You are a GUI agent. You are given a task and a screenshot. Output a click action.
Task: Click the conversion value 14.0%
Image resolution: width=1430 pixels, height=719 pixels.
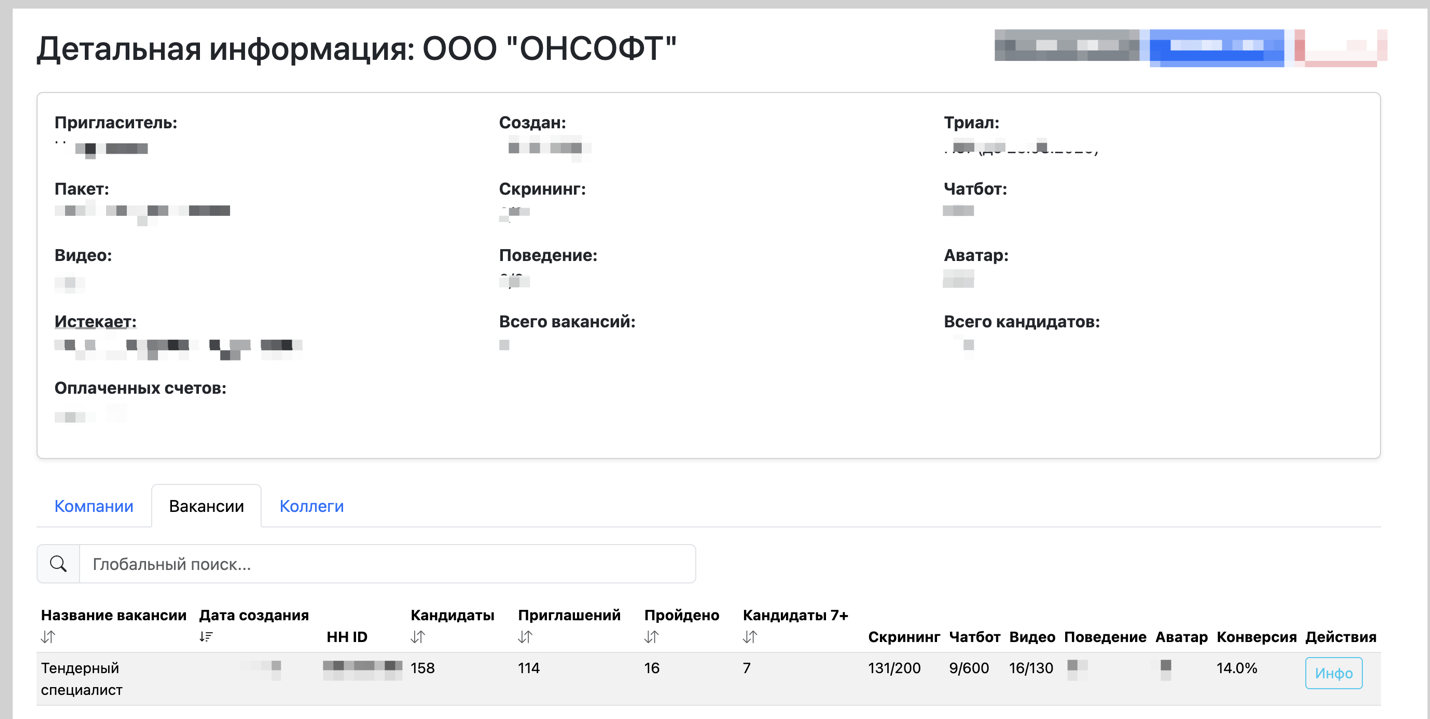pos(1237,668)
